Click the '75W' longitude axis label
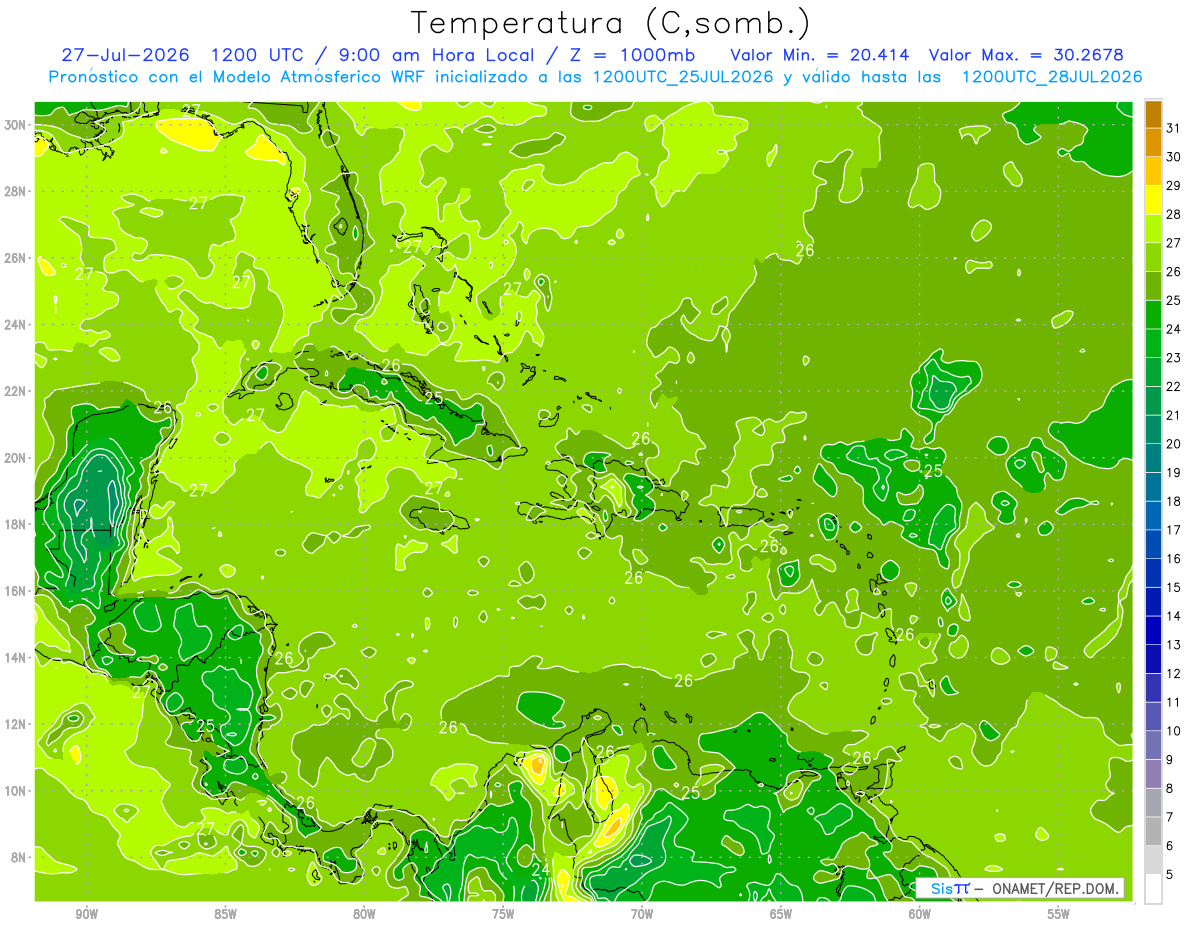 pyautogui.click(x=503, y=914)
